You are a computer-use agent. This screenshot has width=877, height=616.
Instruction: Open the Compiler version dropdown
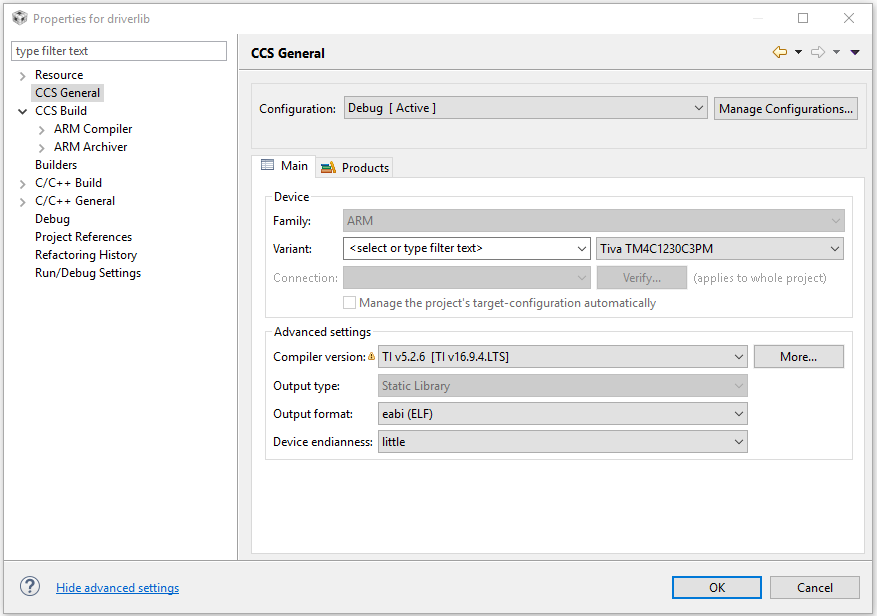click(x=563, y=356)
